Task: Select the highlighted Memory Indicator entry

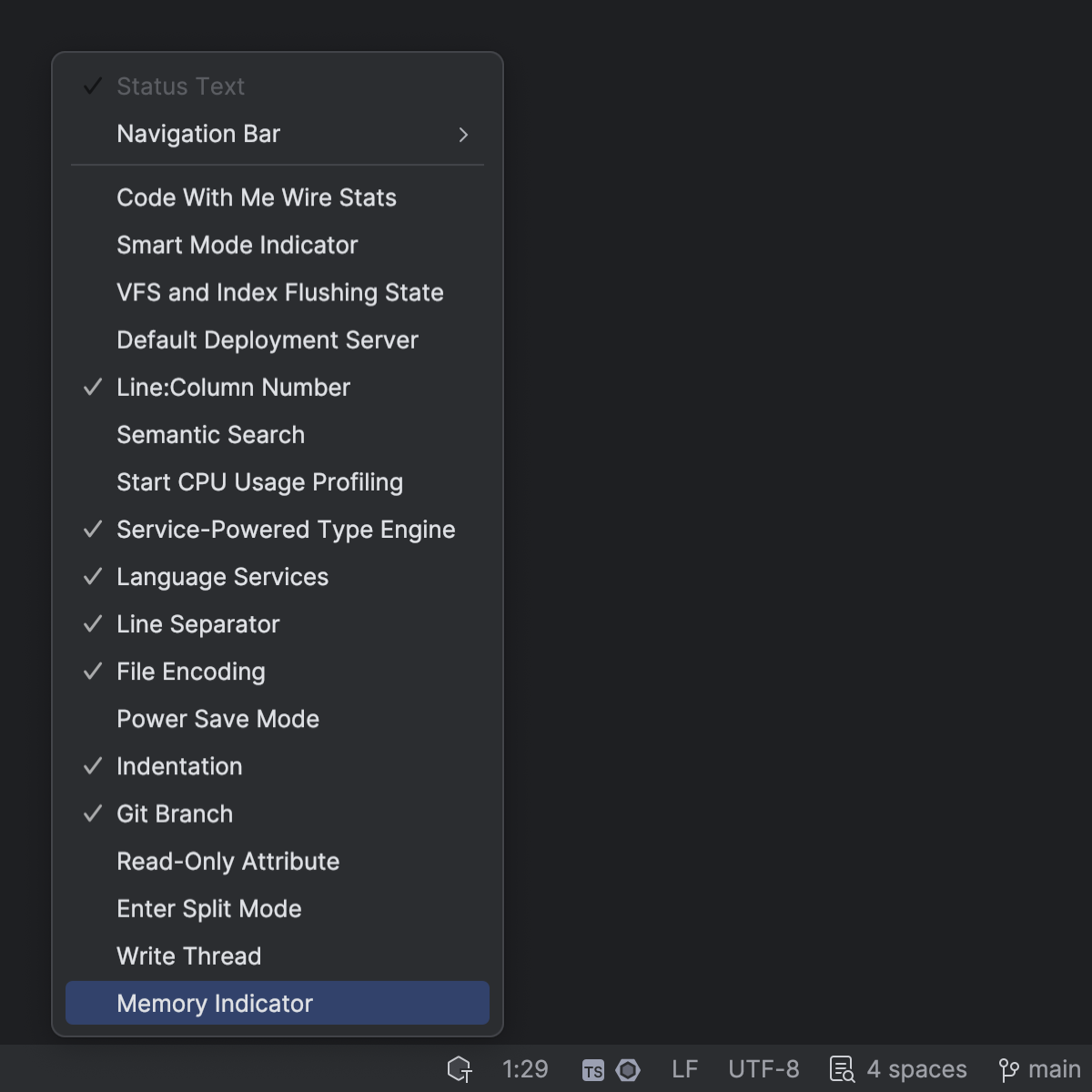Action: [215, 1003]
